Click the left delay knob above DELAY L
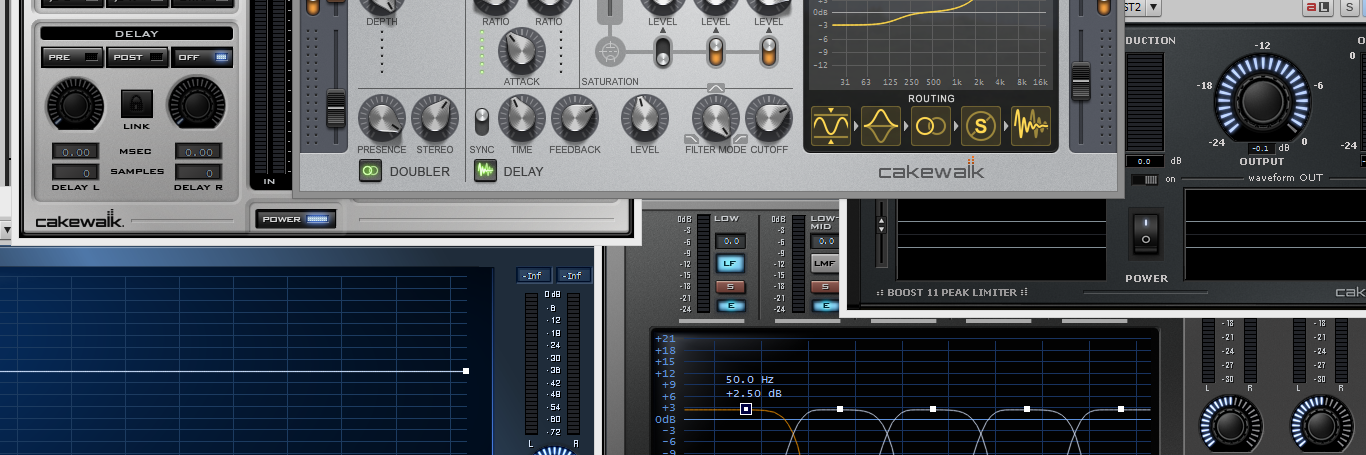 point(75,104)
